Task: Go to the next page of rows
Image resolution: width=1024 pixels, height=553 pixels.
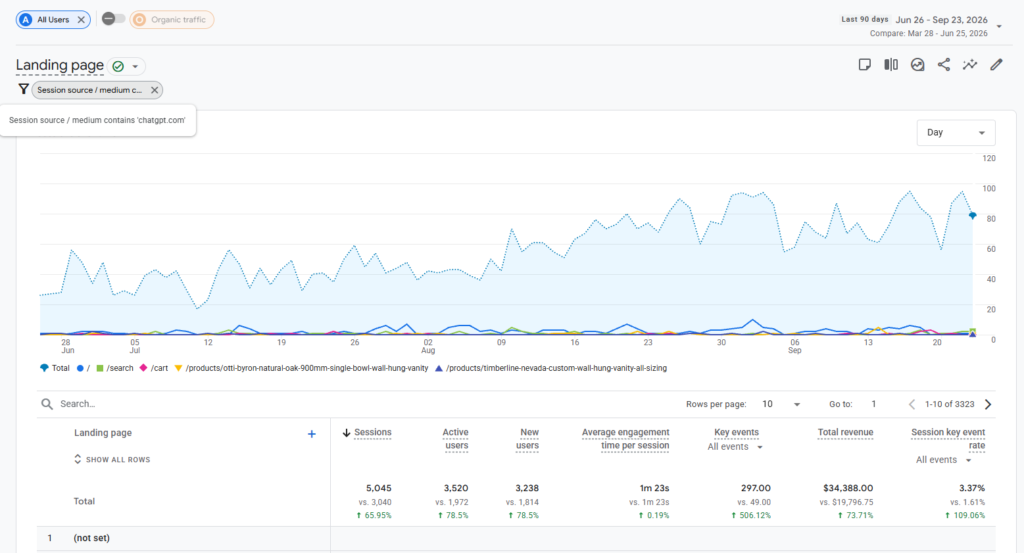Action: 988,404
